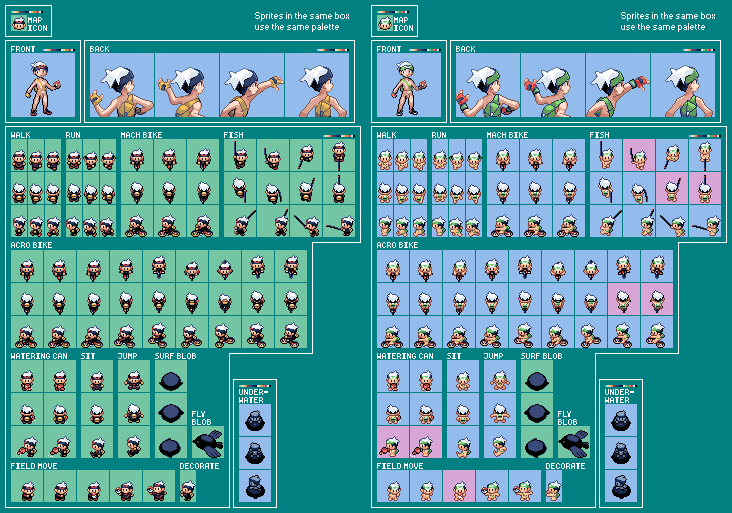Click the map icon of the red-headband sheet

[x=19, y=22]
